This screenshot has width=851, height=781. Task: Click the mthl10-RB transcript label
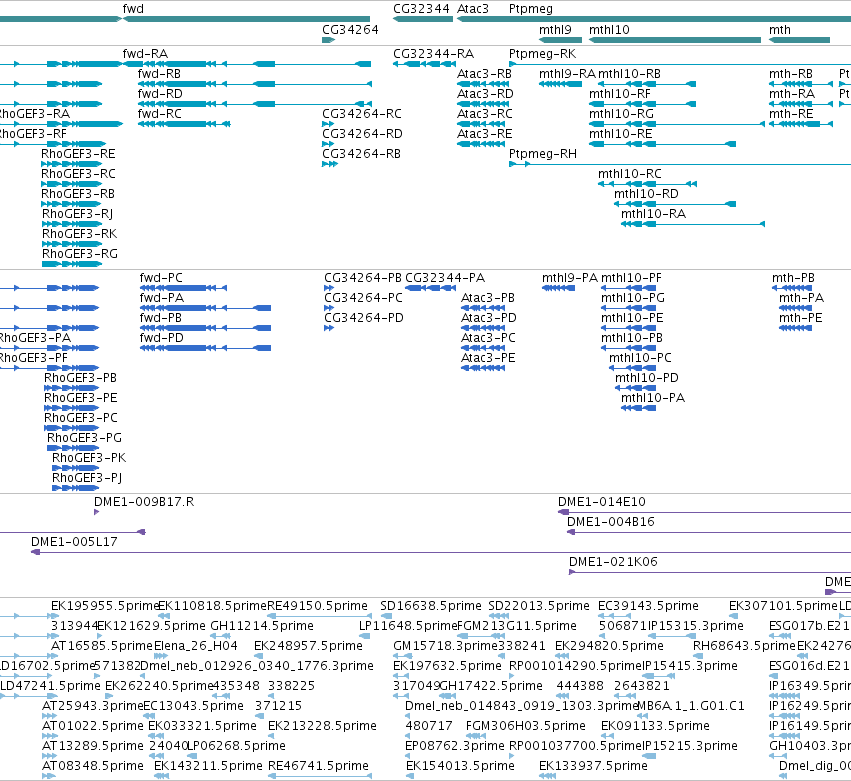[629, 74]
